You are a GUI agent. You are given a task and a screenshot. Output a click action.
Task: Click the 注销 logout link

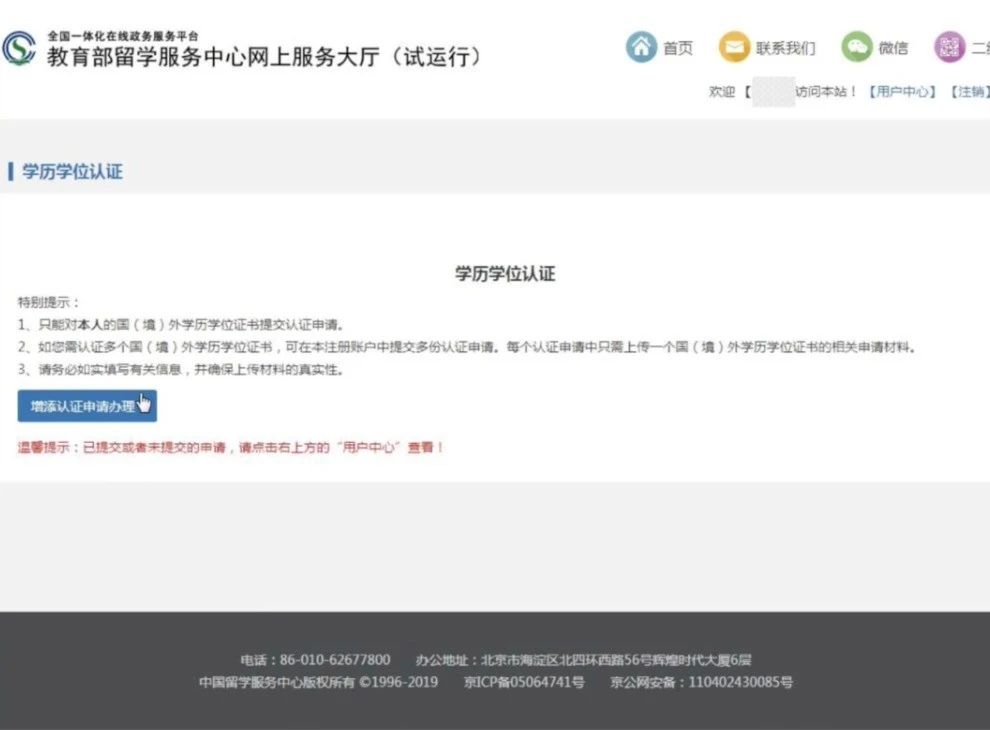pyautogui.click(x=970, y=92)
